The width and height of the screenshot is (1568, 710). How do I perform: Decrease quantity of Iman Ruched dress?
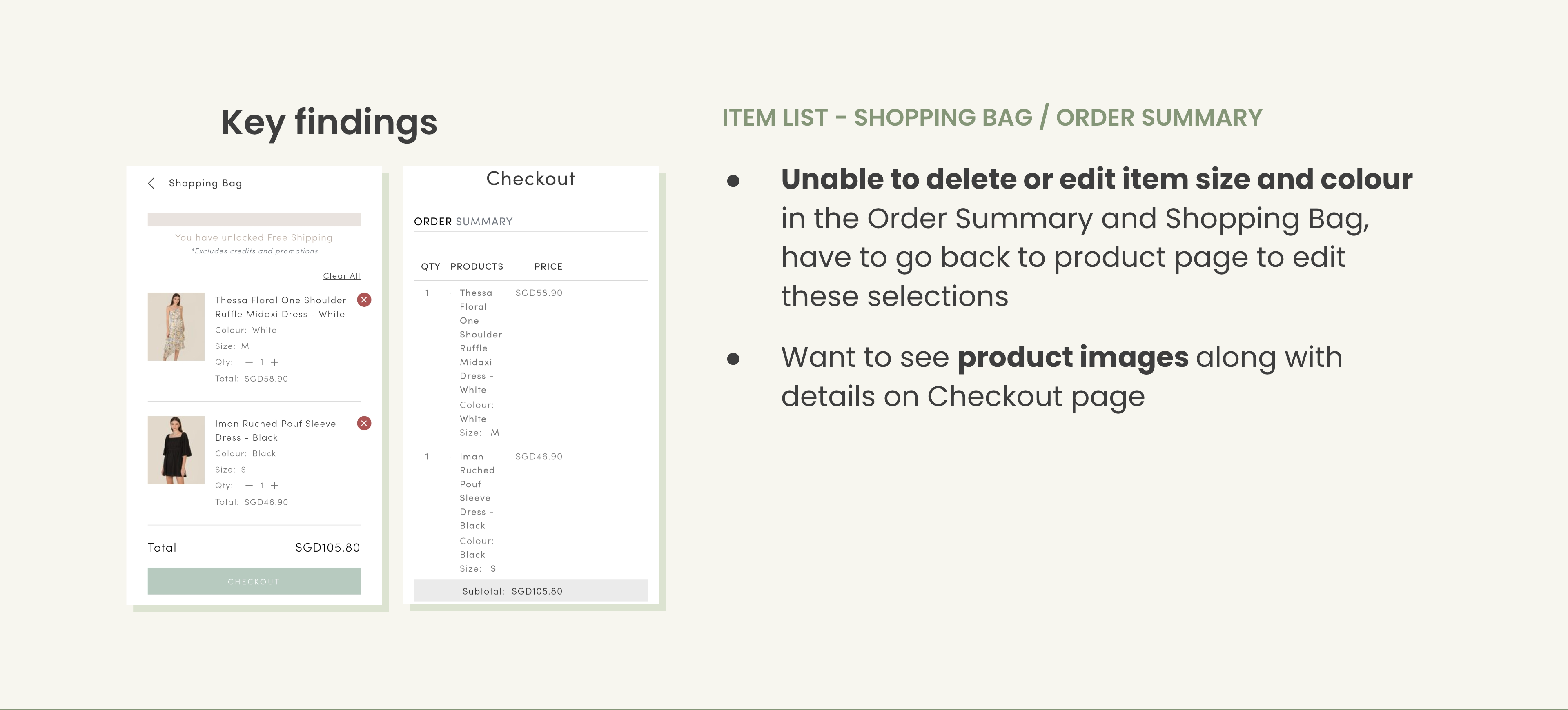(249, 486)
